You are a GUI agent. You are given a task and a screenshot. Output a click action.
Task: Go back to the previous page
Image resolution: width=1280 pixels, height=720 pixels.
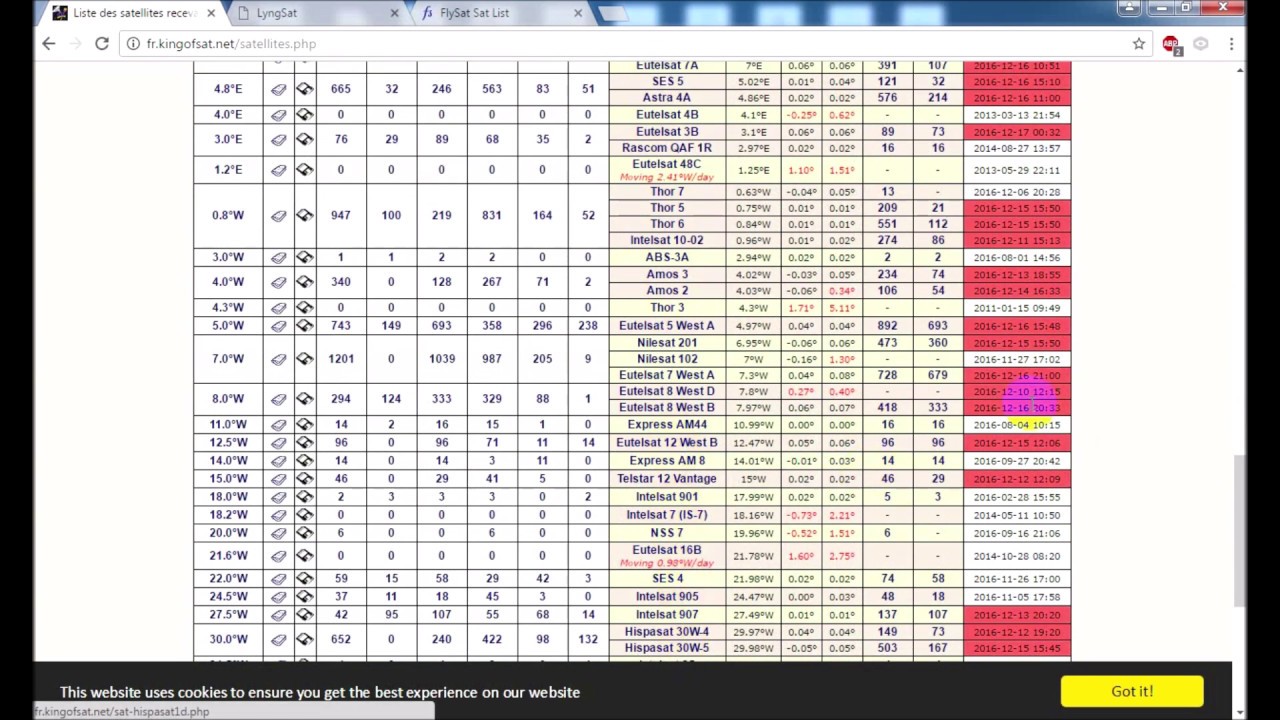[48, 44]
